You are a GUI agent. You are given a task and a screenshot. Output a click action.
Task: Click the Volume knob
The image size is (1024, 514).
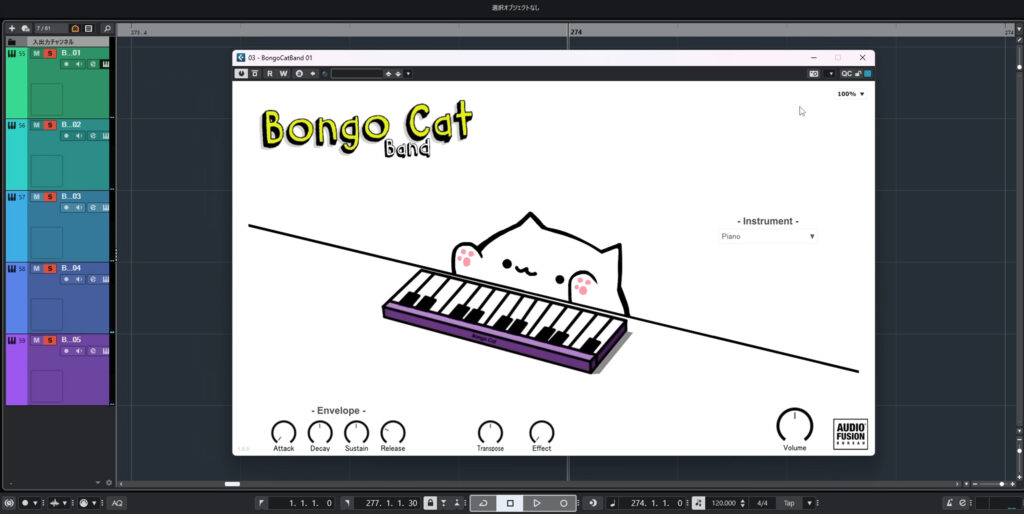pyautogui.click(x=794, y=425)
